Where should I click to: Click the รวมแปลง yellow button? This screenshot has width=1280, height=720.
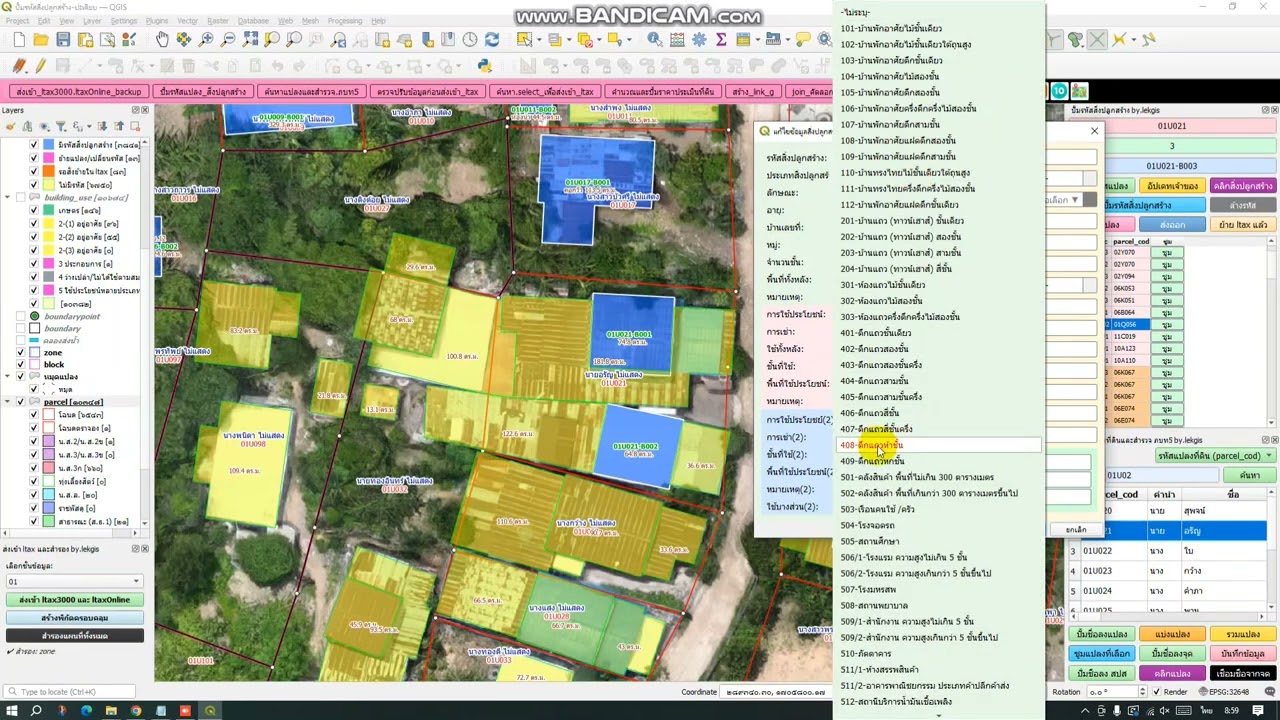click(x=1243, y=634)
